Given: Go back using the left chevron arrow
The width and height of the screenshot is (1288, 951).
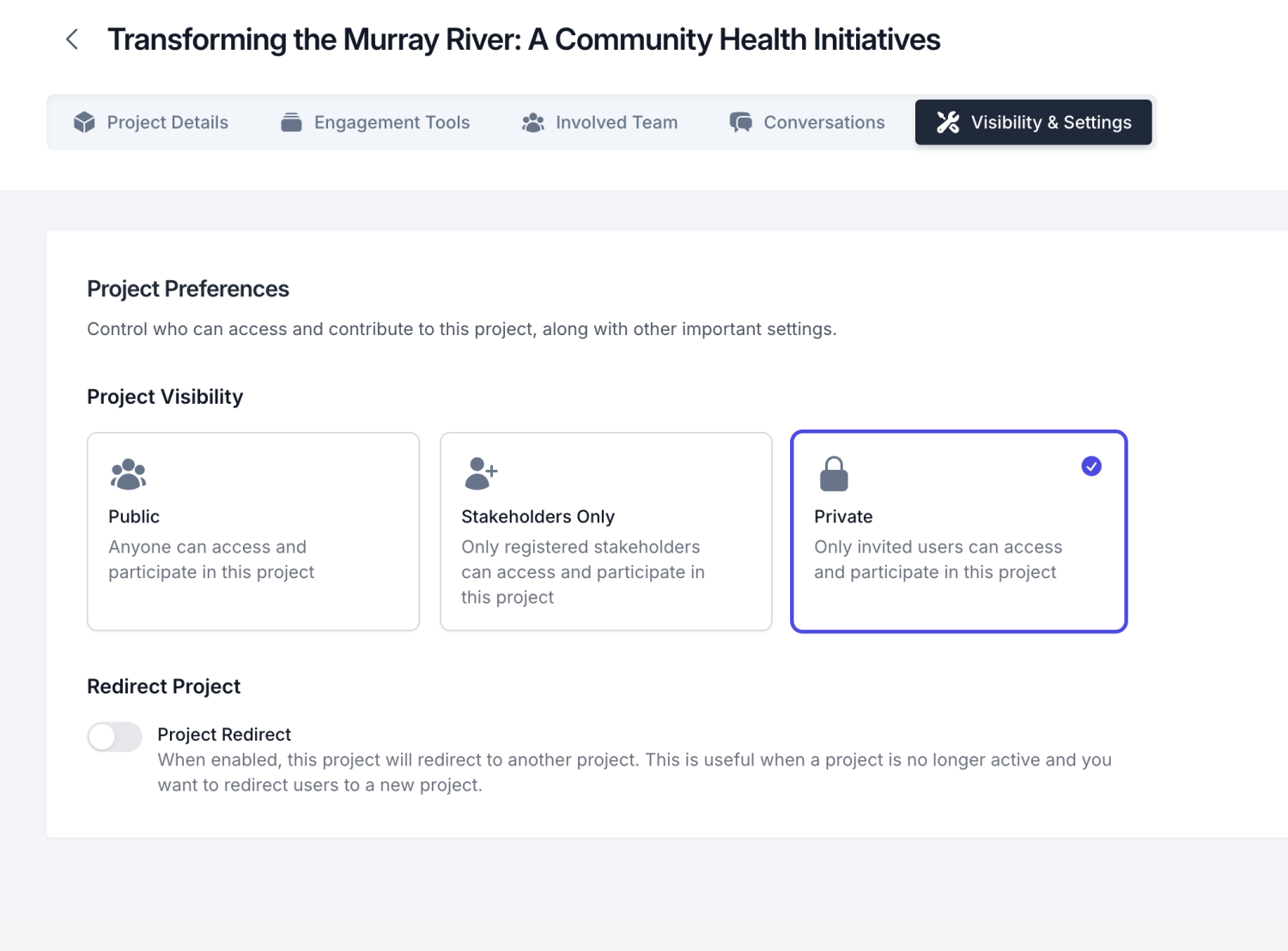Looking at the screenshot, I should point(72,40).
